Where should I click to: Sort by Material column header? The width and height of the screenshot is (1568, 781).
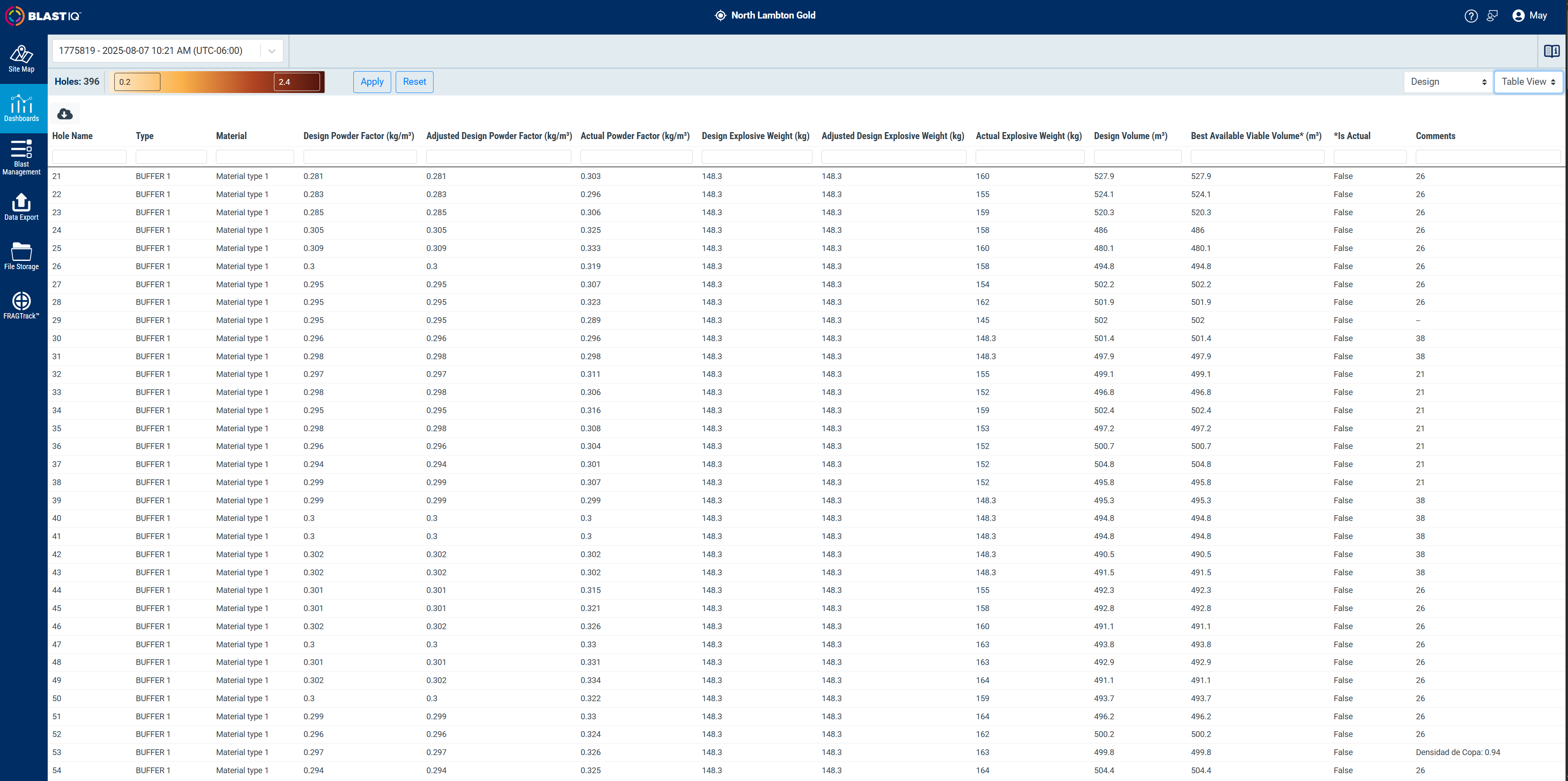pyautogui.click(x=231, y=136)
